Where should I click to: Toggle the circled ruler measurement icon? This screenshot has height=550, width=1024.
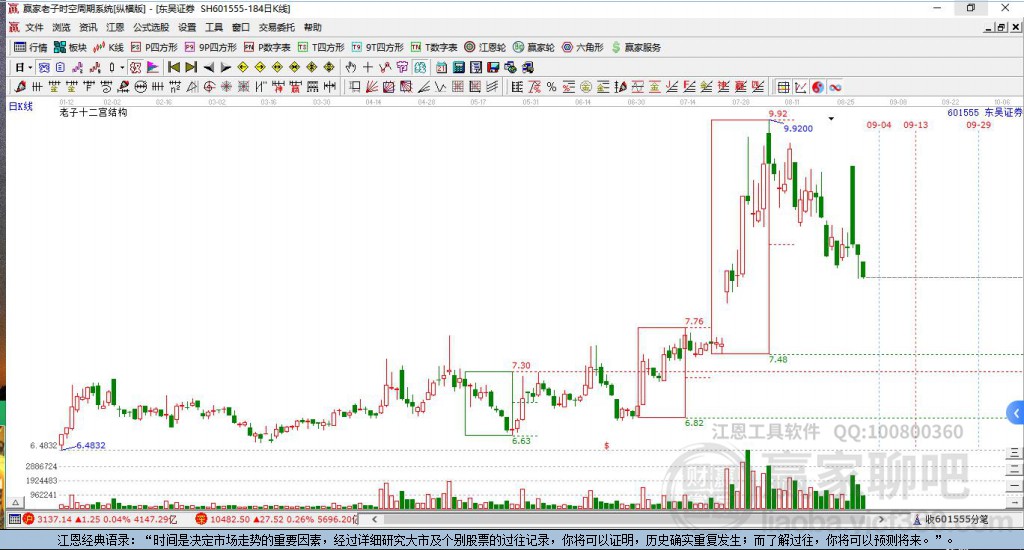coord(140,87)
